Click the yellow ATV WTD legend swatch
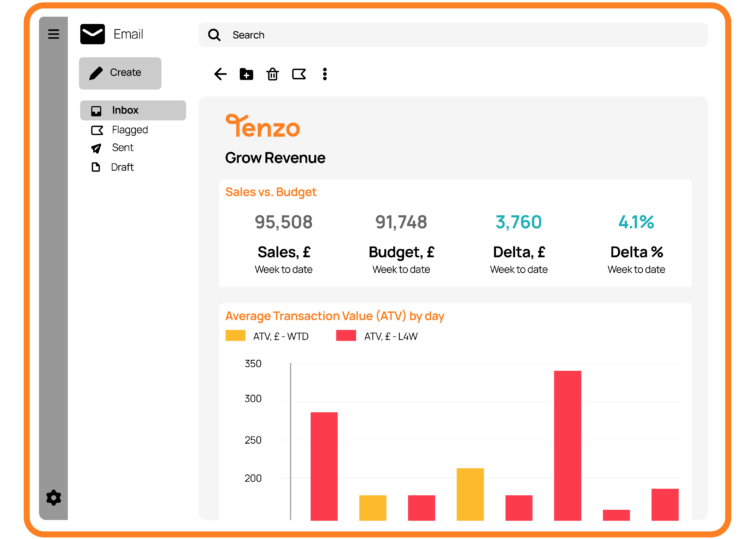 tap(235, 336)
